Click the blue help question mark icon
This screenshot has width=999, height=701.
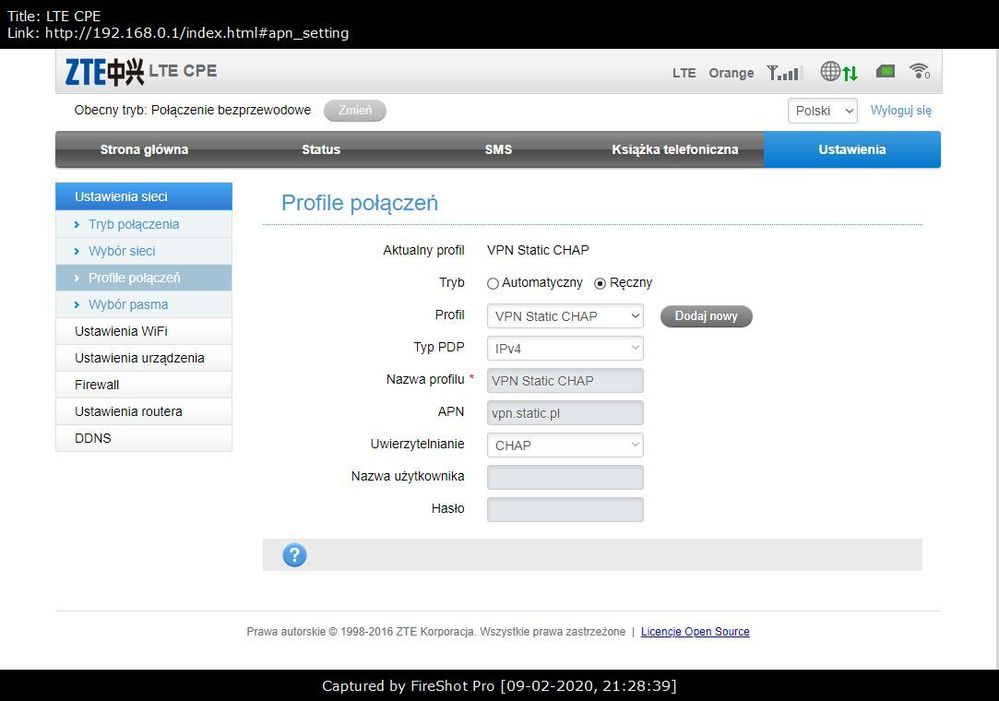tap(294, 555)
